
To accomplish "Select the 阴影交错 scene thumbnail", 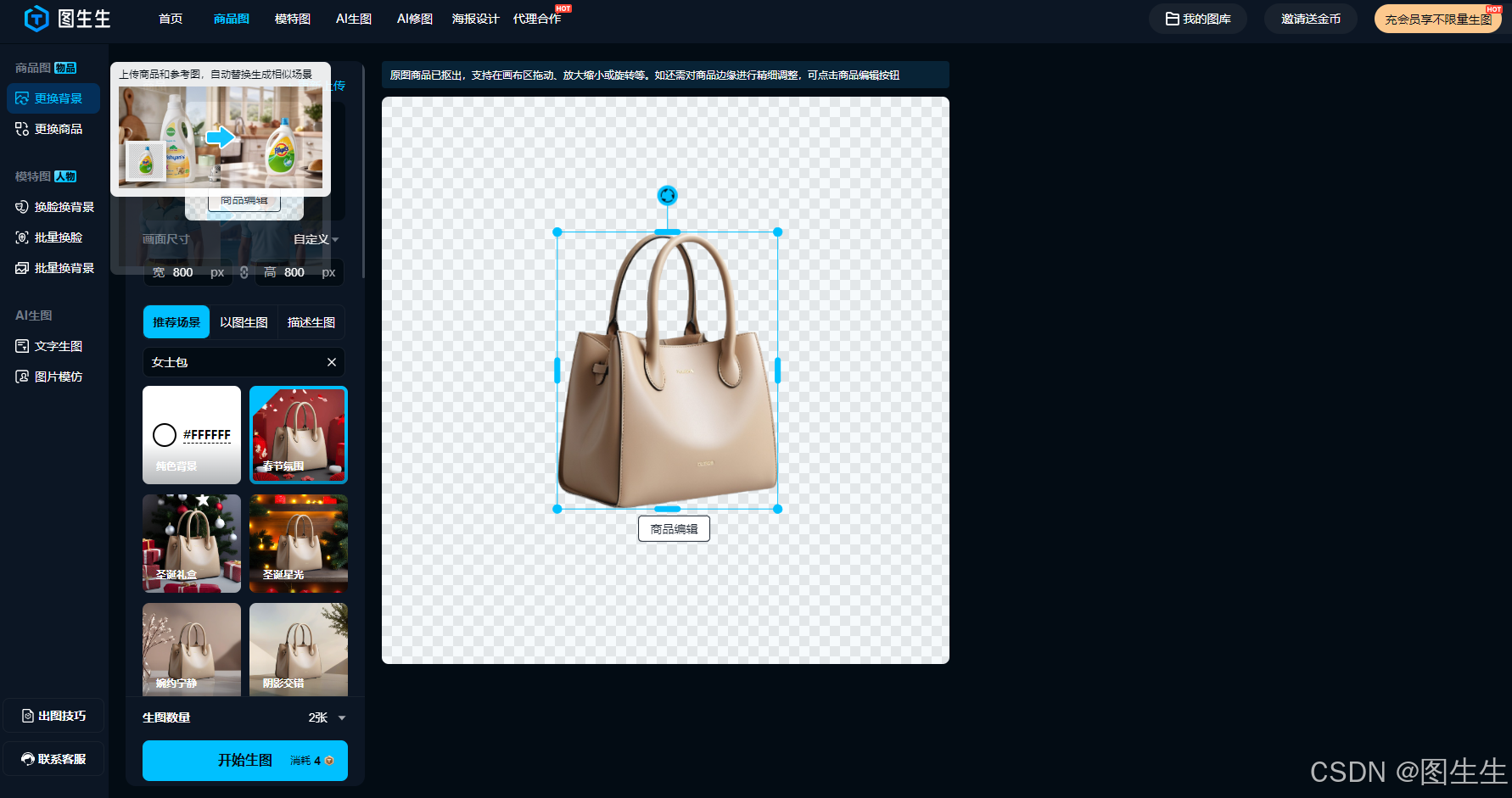I will 299,650.
